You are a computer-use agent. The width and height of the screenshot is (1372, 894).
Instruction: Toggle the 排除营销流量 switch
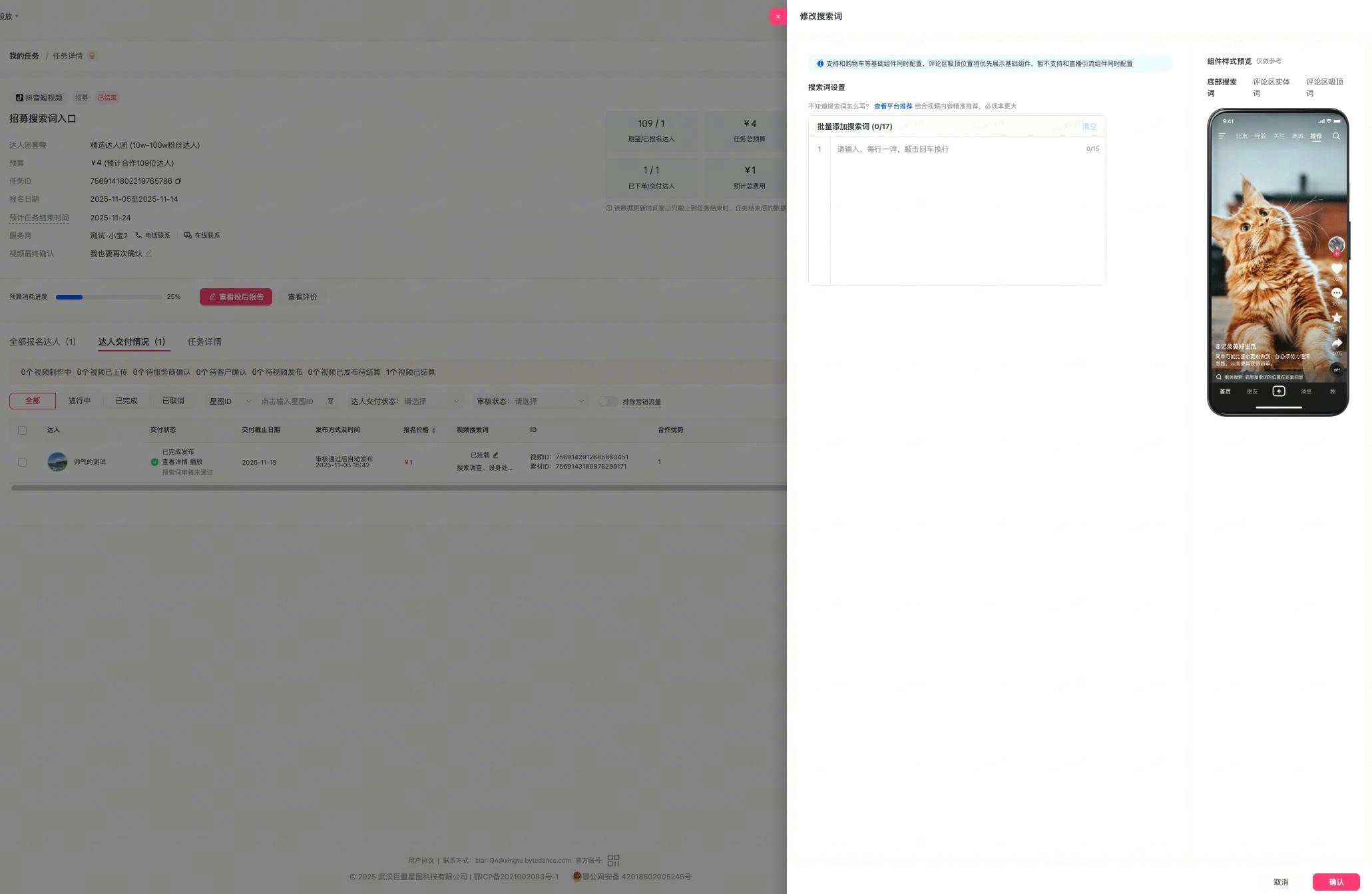606,401
